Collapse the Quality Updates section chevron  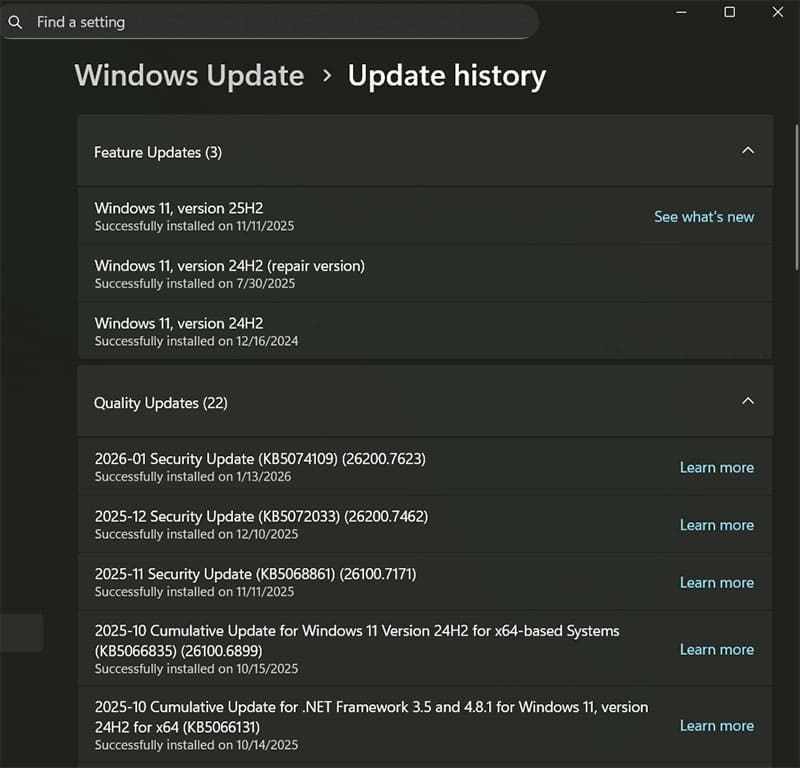[x=748, y=401]
